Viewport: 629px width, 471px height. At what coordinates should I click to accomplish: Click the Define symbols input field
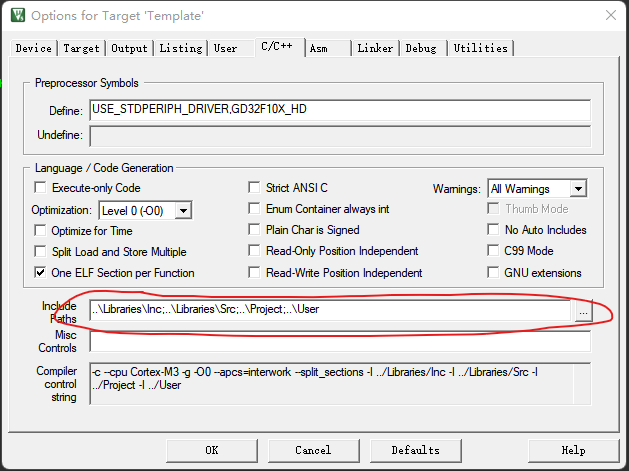(340, 110)
